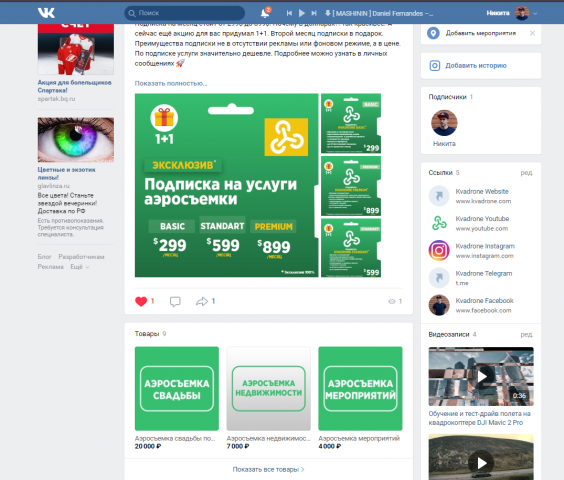This screenshot has height=480, width=564.
Task: Open the $899 PREMIUM subscription thumbnail
Action: (351, 186)
